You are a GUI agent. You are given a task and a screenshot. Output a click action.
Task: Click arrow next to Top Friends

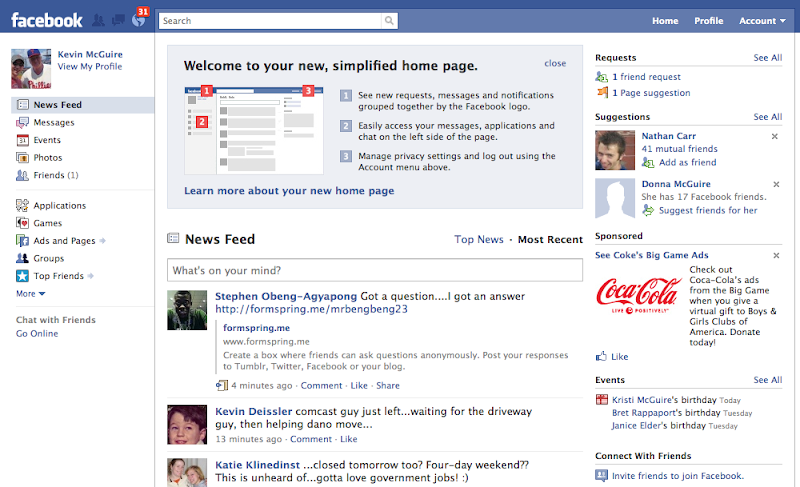[x=91, y=276]
